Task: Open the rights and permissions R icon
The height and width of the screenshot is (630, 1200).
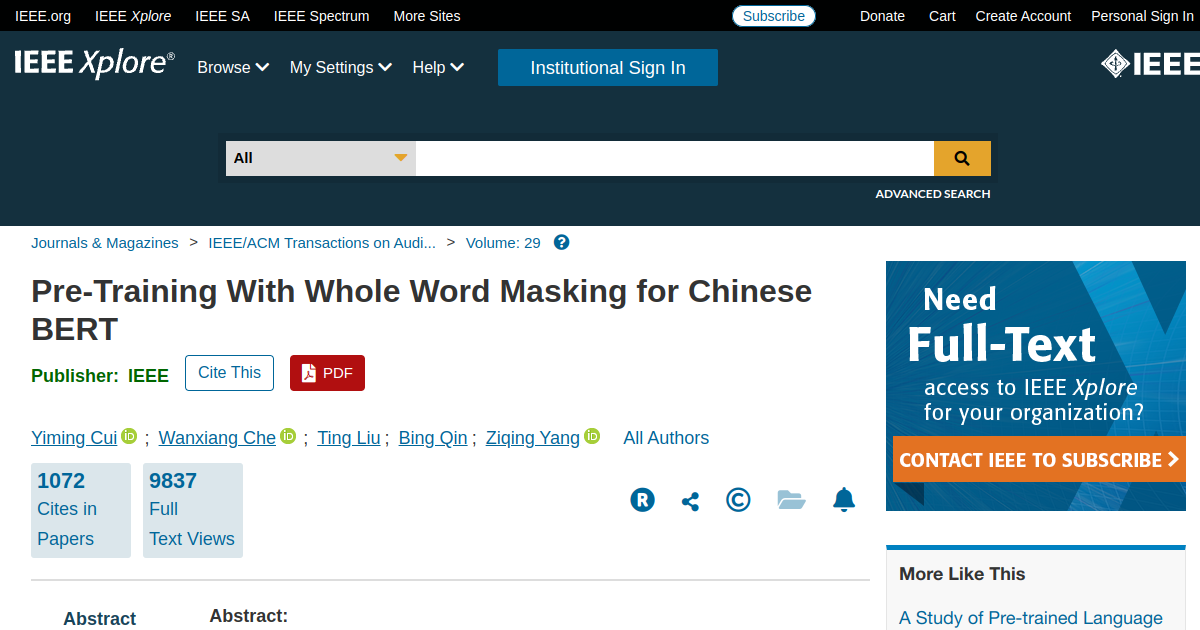Action: [x=642, y=500]
